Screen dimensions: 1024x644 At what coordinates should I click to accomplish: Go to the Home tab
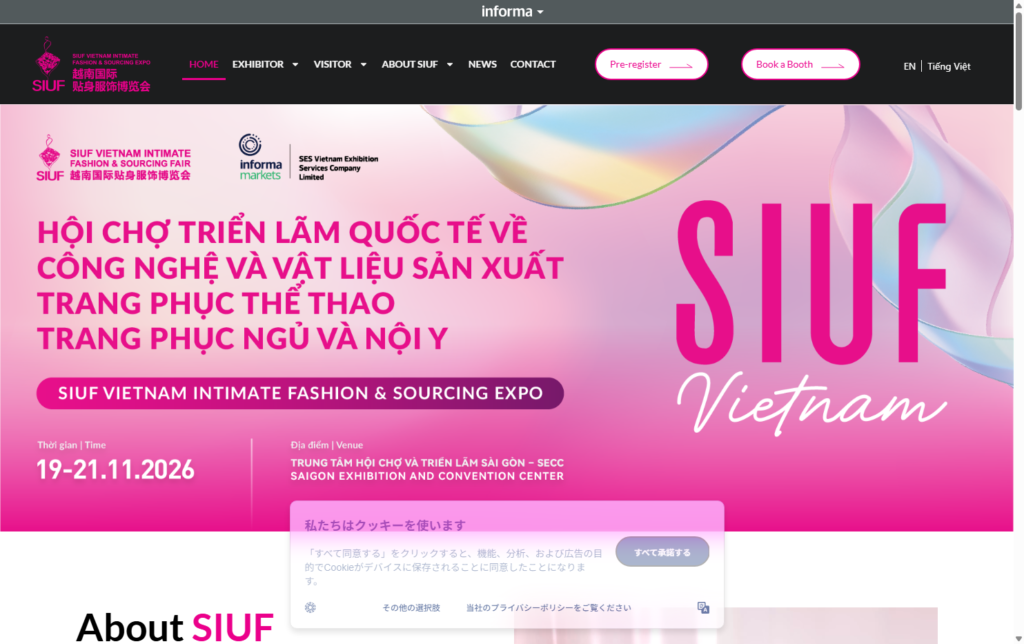(x=204, y=64)
